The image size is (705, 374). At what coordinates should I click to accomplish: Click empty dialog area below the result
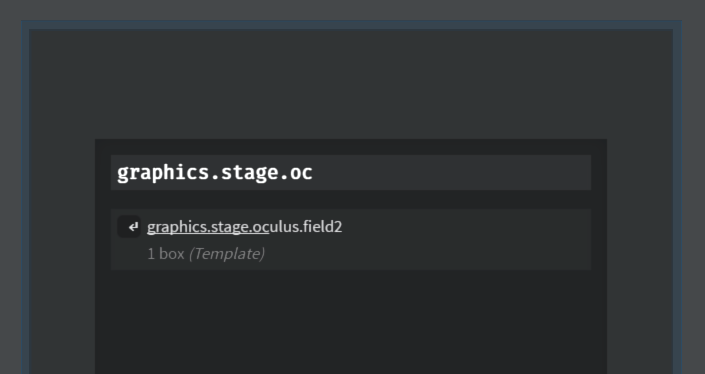tap(351, 321)
